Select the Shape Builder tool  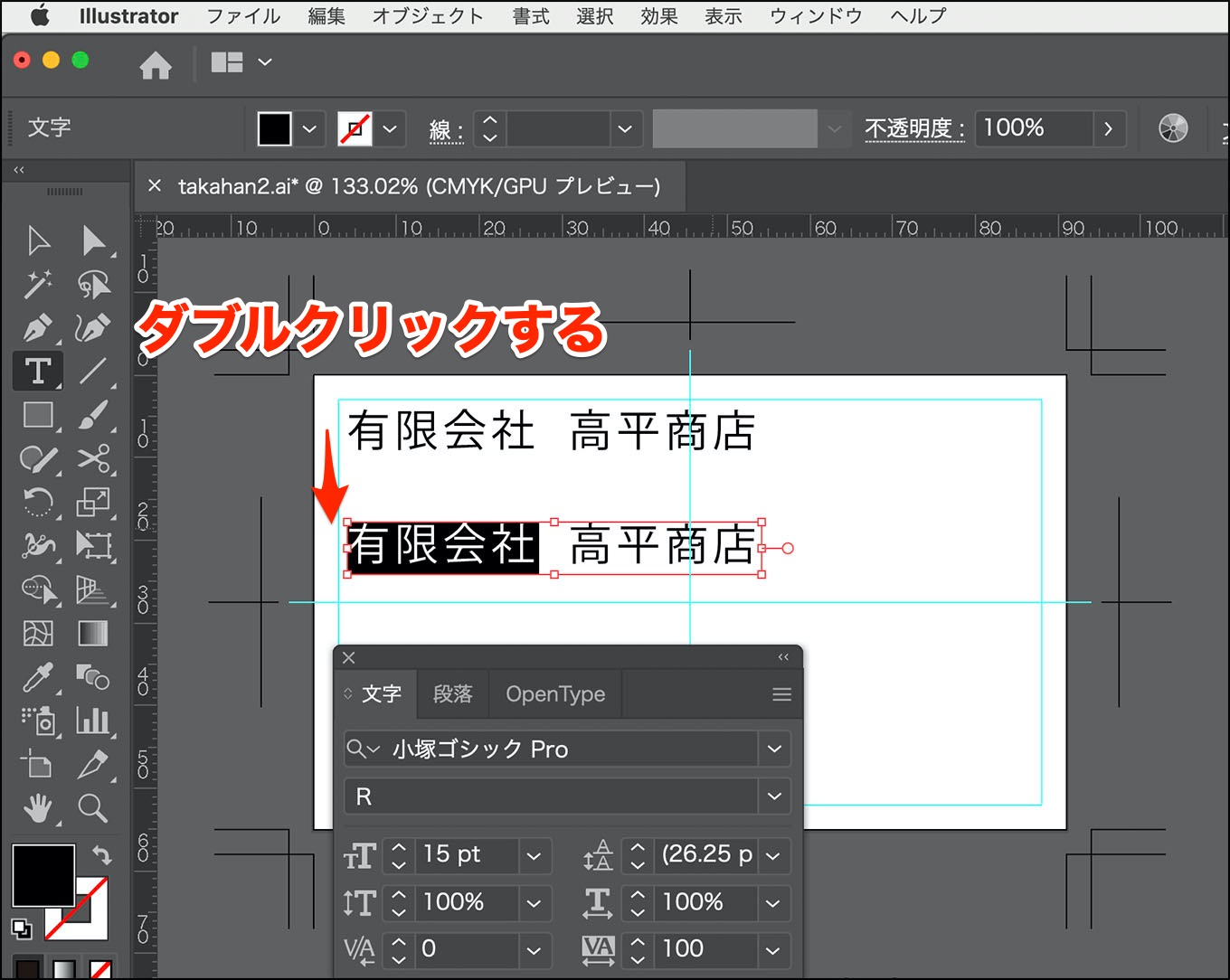(x=38, y=589)
